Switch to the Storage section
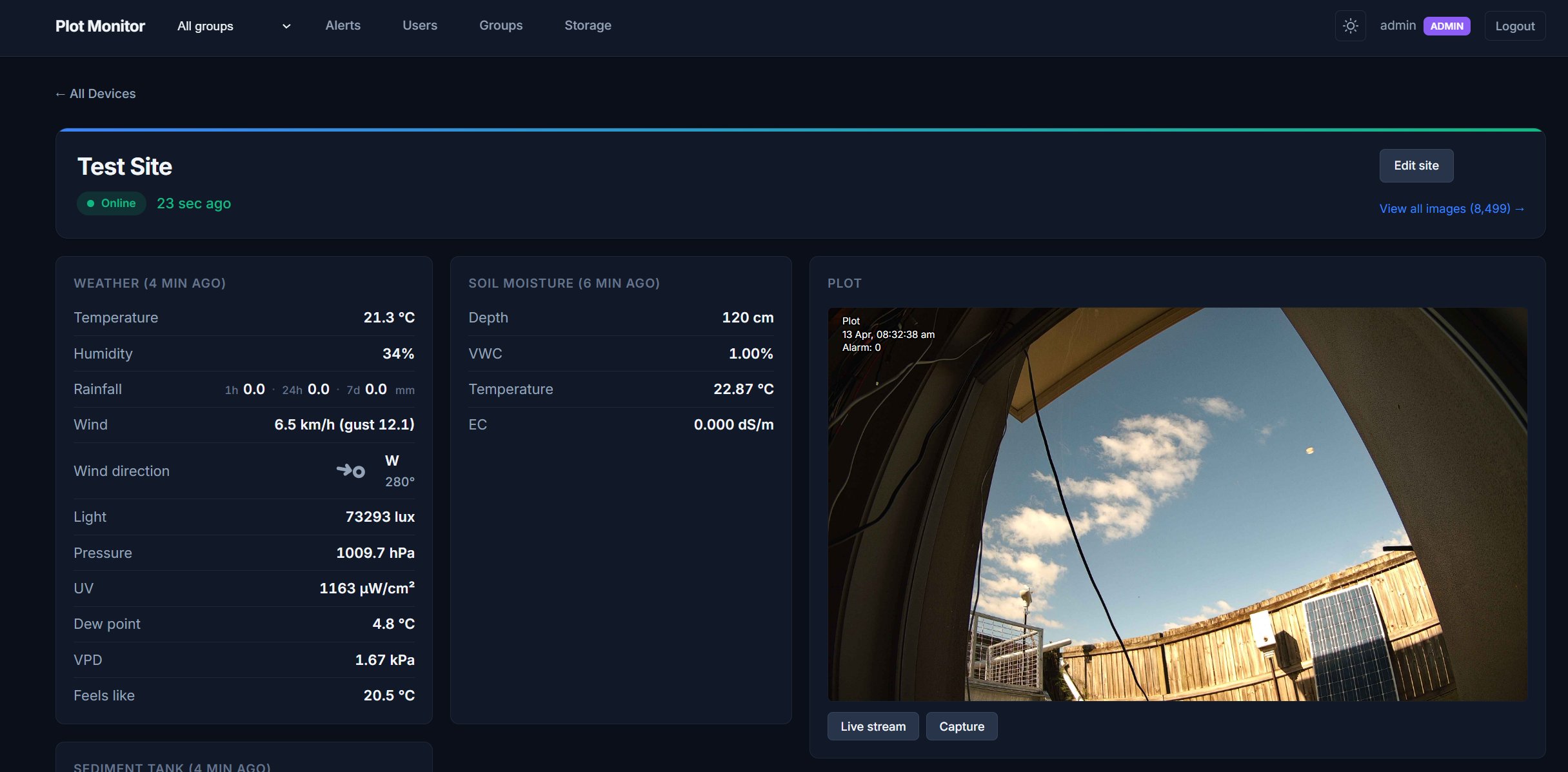This screenshot has width=1568, height=772. 588,25
